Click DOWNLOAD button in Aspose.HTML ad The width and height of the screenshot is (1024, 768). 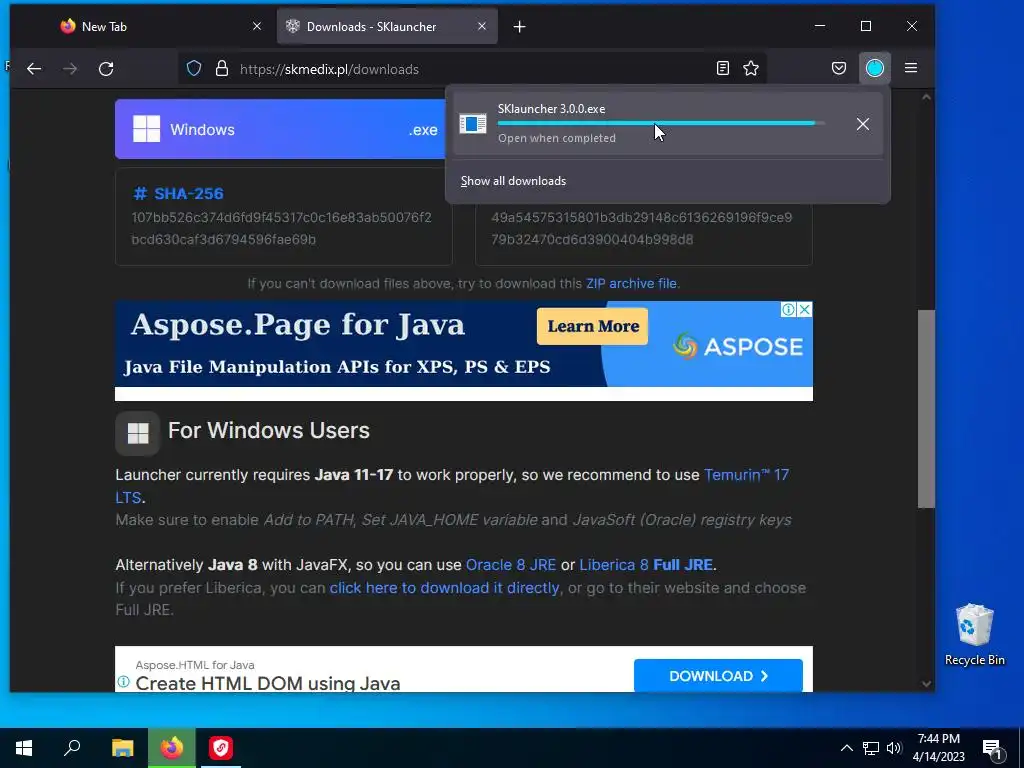coord(718,676)
